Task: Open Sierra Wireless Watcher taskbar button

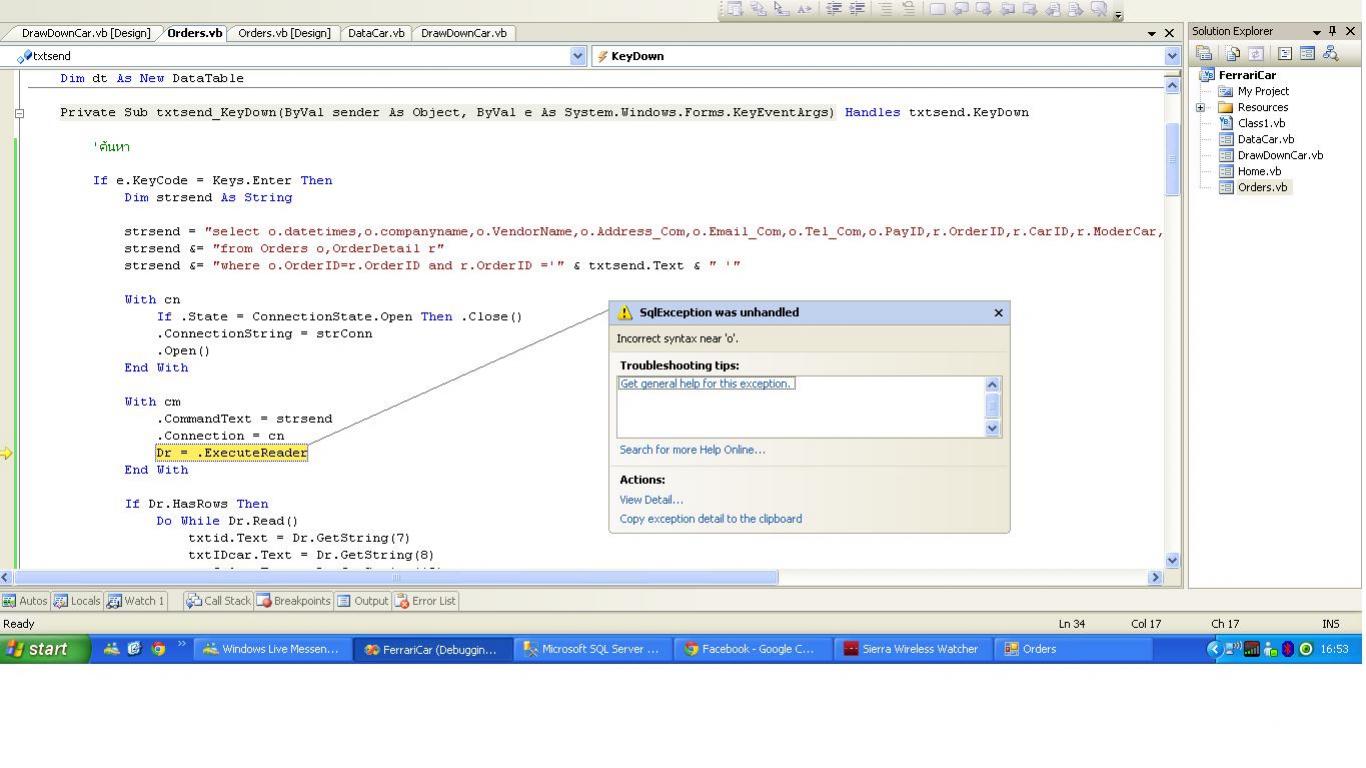Action: point(912,649)
